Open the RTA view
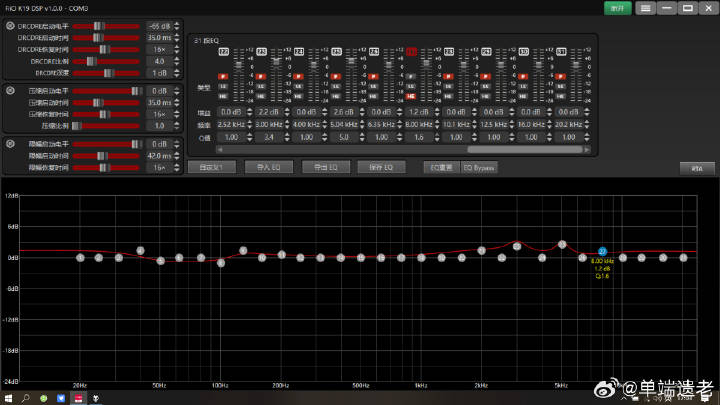 point(698,168)
